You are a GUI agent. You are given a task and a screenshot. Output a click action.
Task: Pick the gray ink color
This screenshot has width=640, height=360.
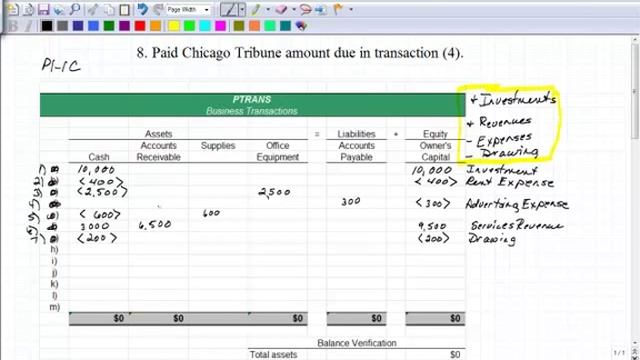click(62, 26)
